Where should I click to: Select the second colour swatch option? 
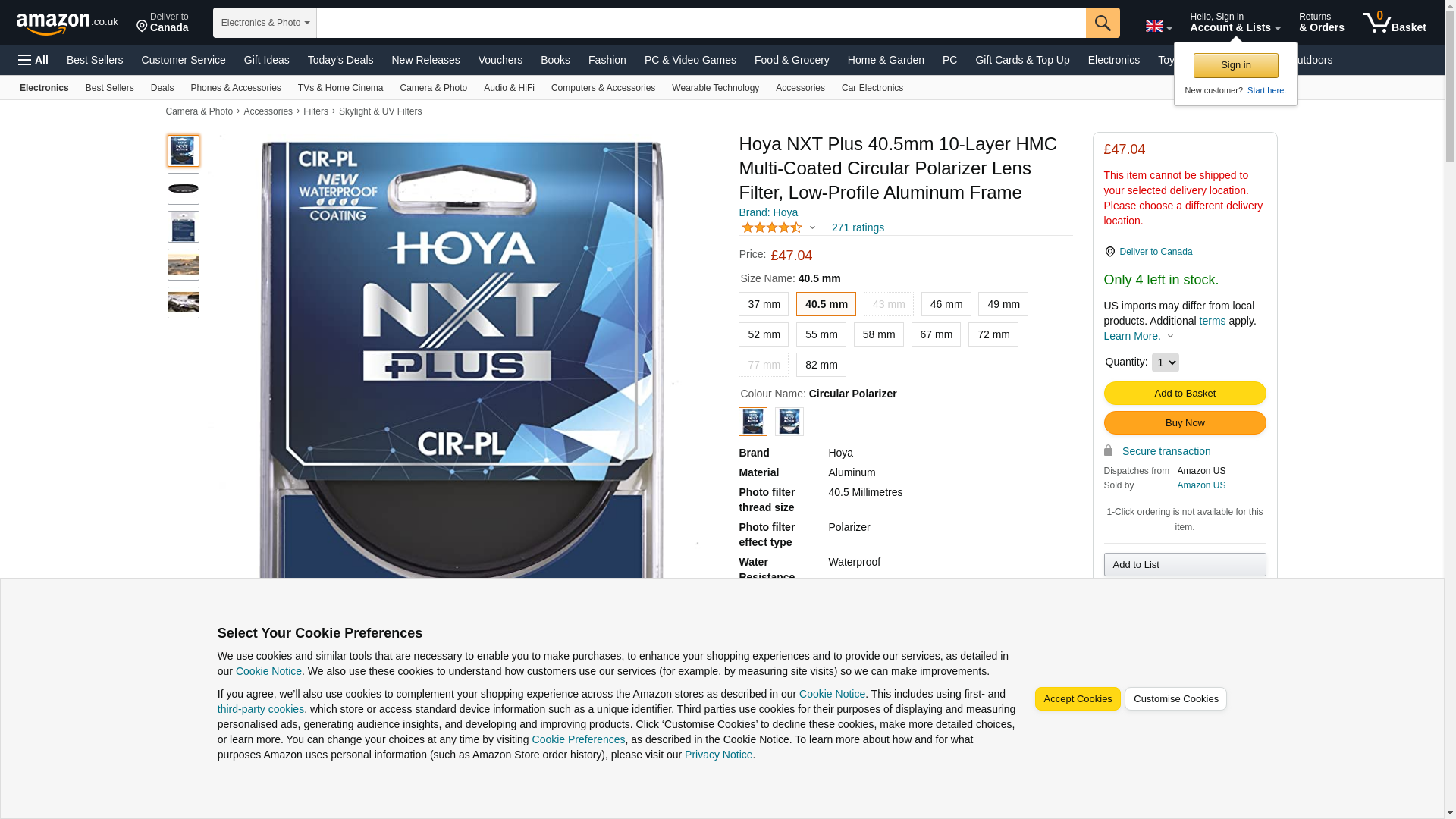click(x=789, y=422)
